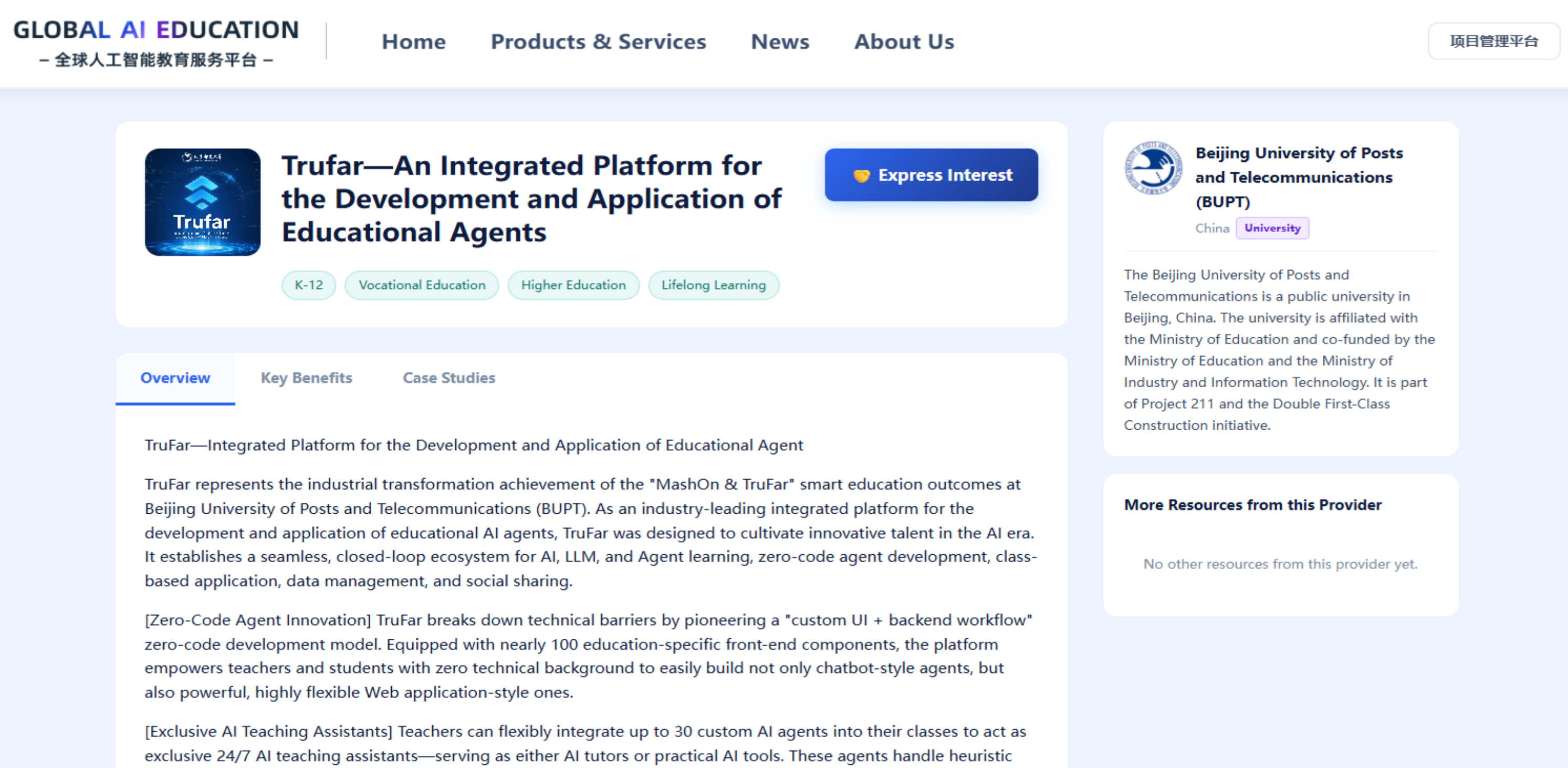This screenshot has width=1568, height=768.
Task: Click the "China" country label
Action: point(1212,228)
